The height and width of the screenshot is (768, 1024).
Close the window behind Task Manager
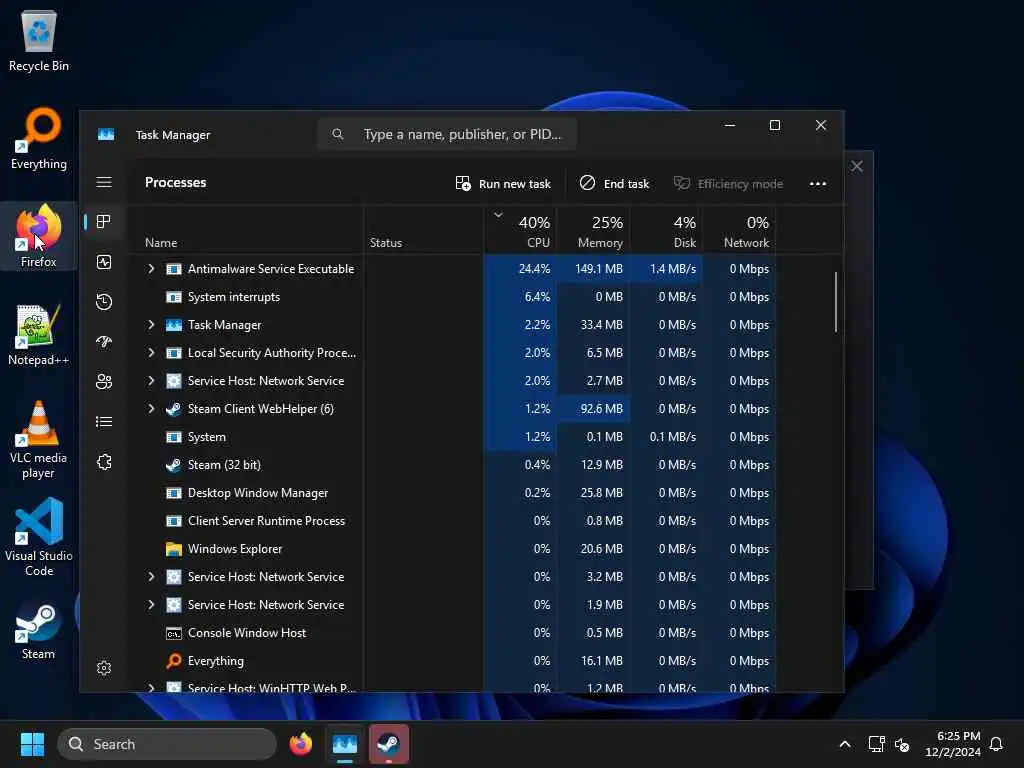(857, 167)
